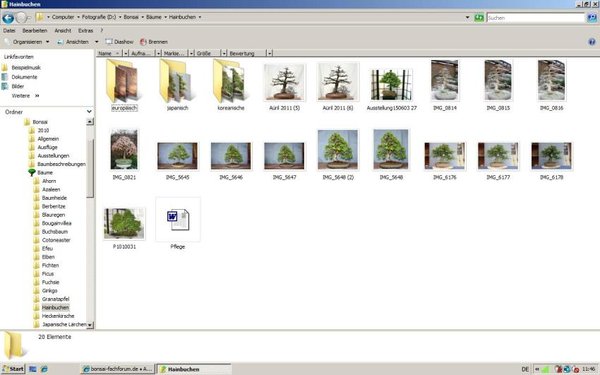Image resolution: width=600 pixels, height=375 pixels.
Task: Select the Fichten folder in tree
Action: (x=50, y=265)
